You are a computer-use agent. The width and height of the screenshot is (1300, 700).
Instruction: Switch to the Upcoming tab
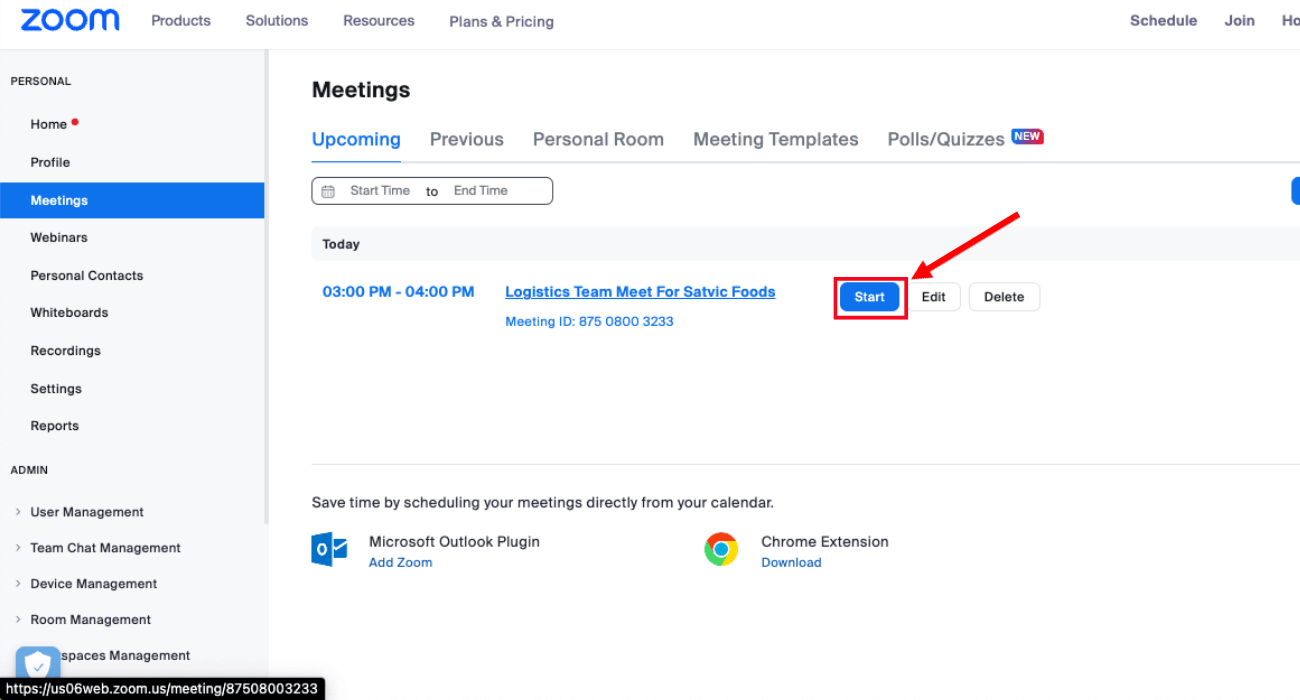356,140
